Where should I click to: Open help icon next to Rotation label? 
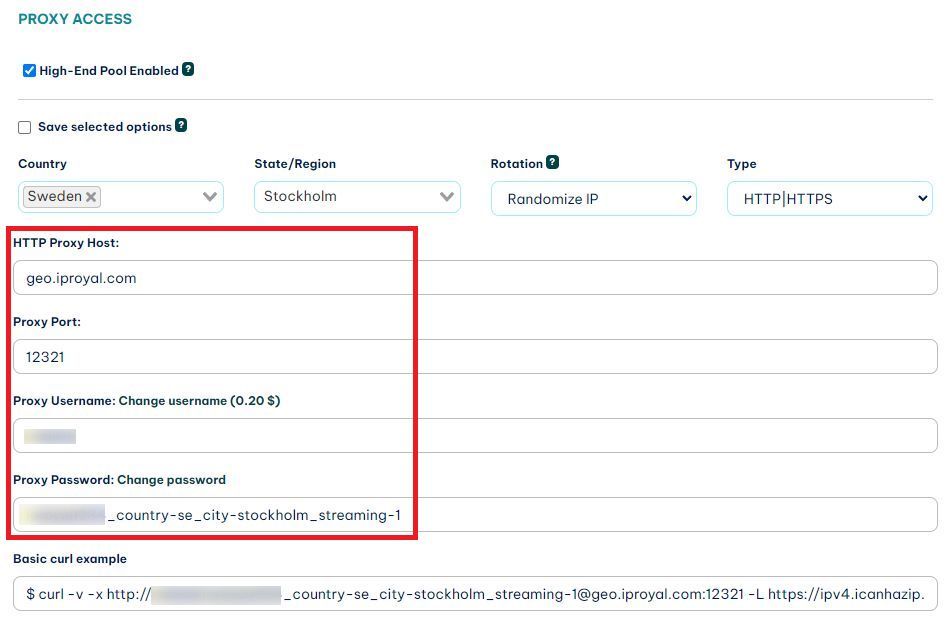pos(552,163)
